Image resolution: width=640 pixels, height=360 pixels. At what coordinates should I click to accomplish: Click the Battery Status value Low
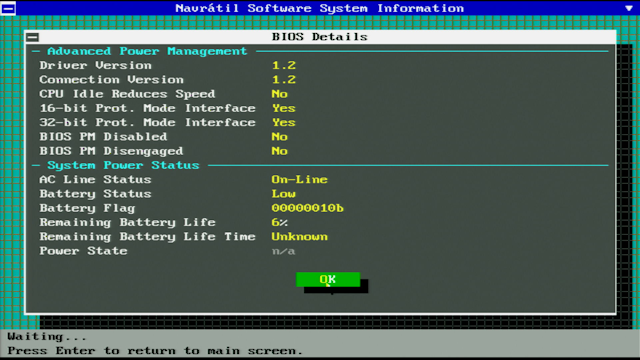tap(284, 194)
